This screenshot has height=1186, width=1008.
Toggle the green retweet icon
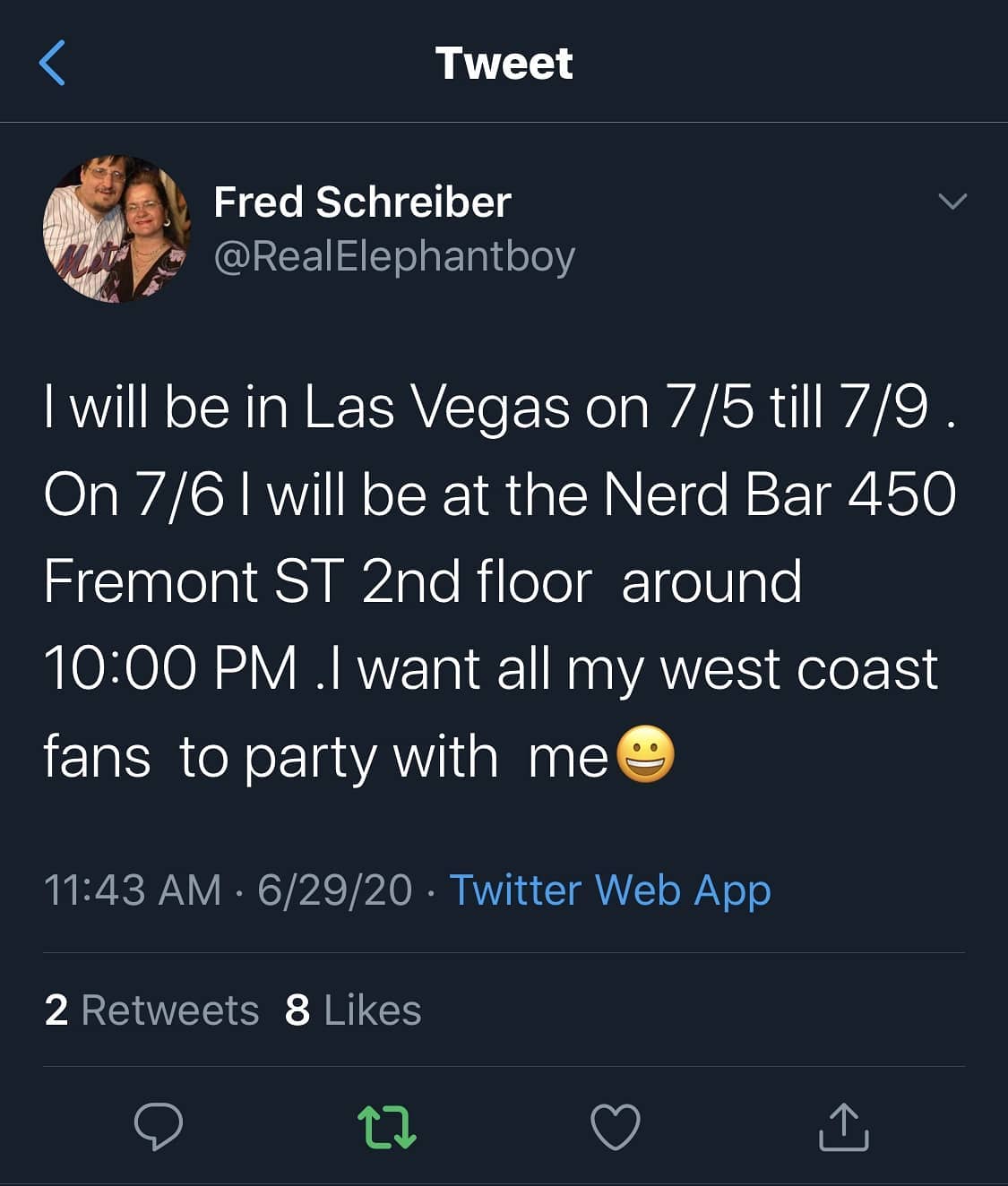[x=387, y=1127]
